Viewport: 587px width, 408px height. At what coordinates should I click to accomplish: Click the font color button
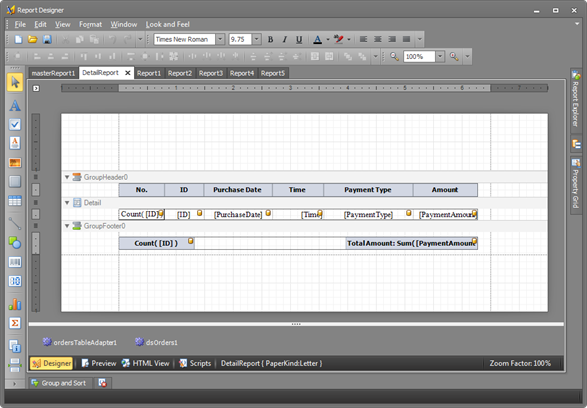(x=317, y=39)
